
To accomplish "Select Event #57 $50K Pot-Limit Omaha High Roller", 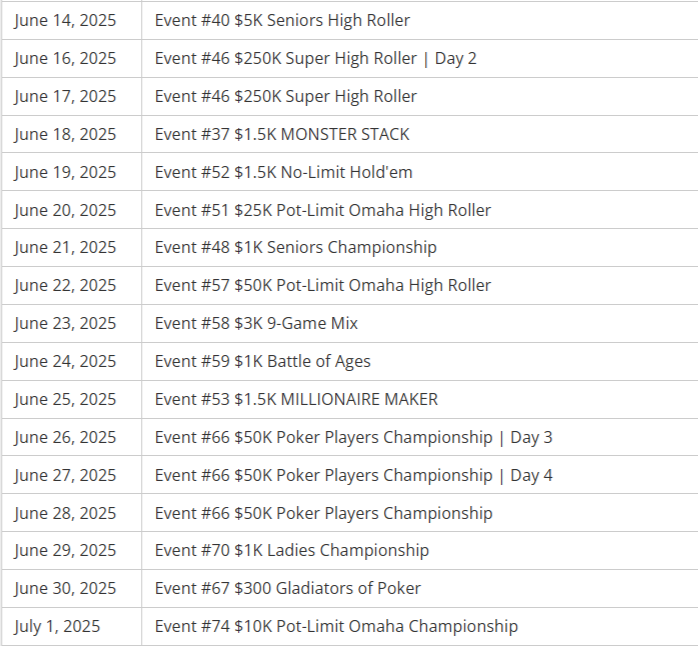I will pyautogui.click(x=322, y=285).
